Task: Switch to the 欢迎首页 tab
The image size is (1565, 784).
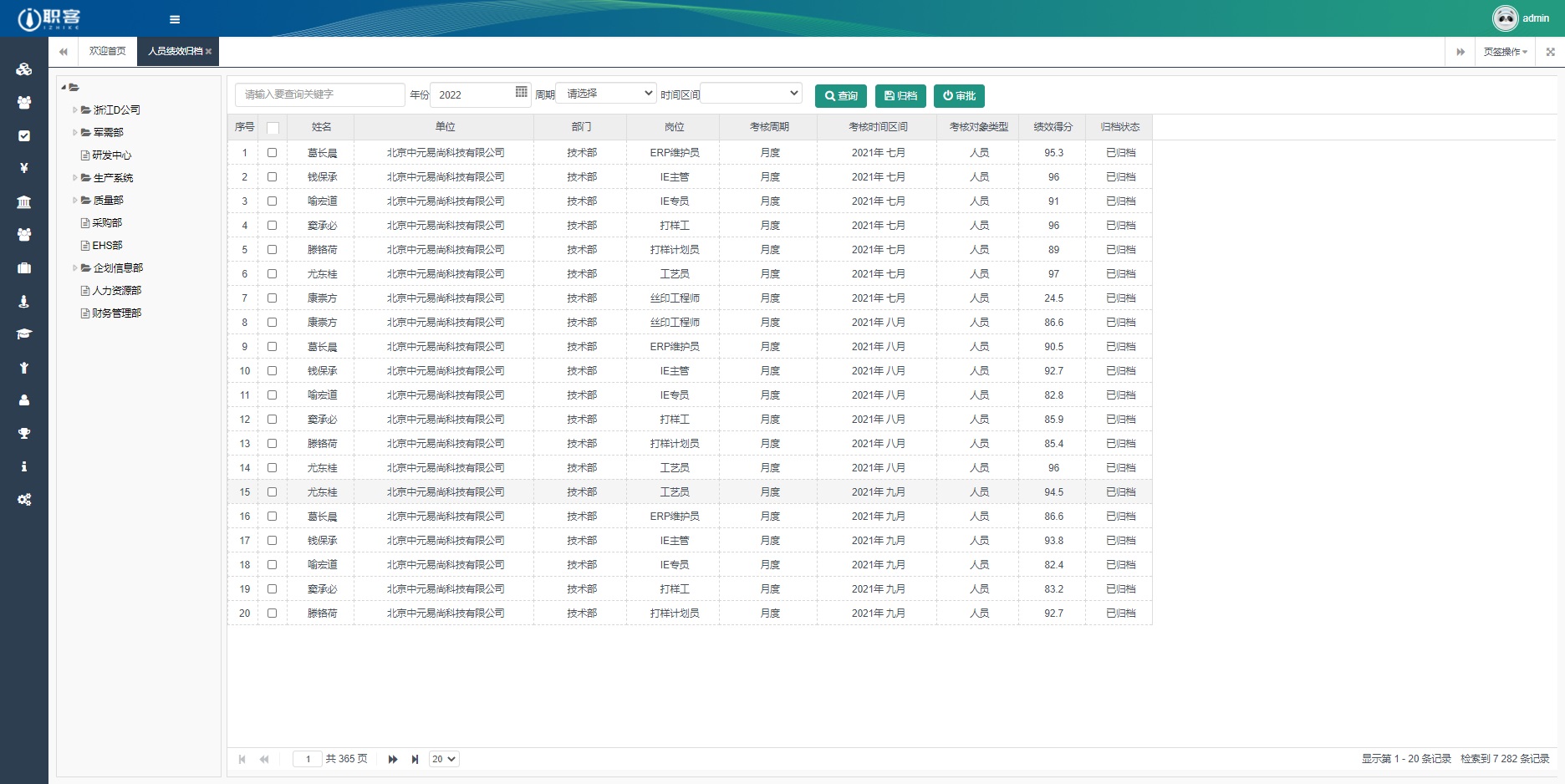Action: coord(107,52)
